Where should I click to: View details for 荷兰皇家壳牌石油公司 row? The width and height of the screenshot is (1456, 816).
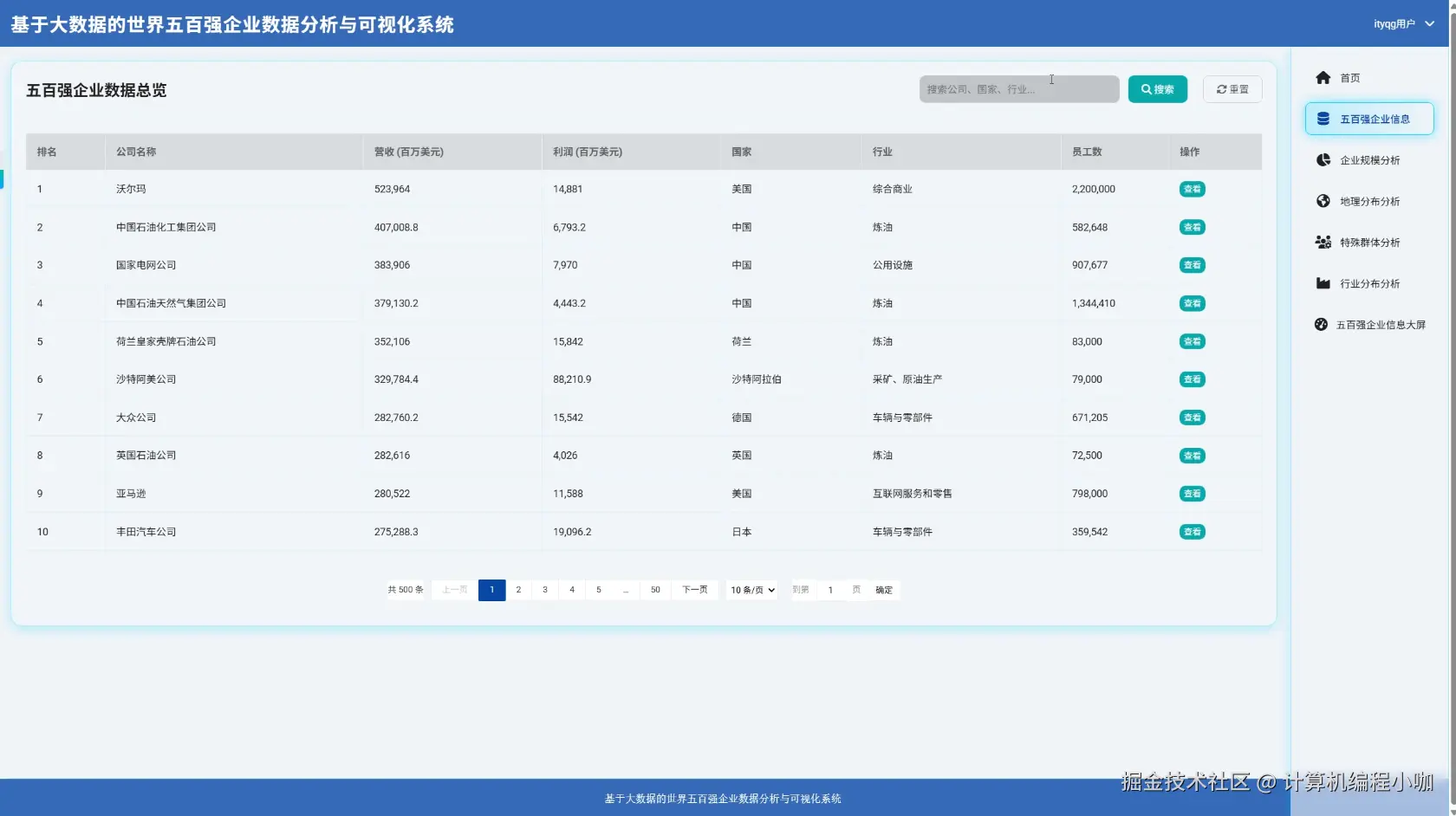point(1193,341)
